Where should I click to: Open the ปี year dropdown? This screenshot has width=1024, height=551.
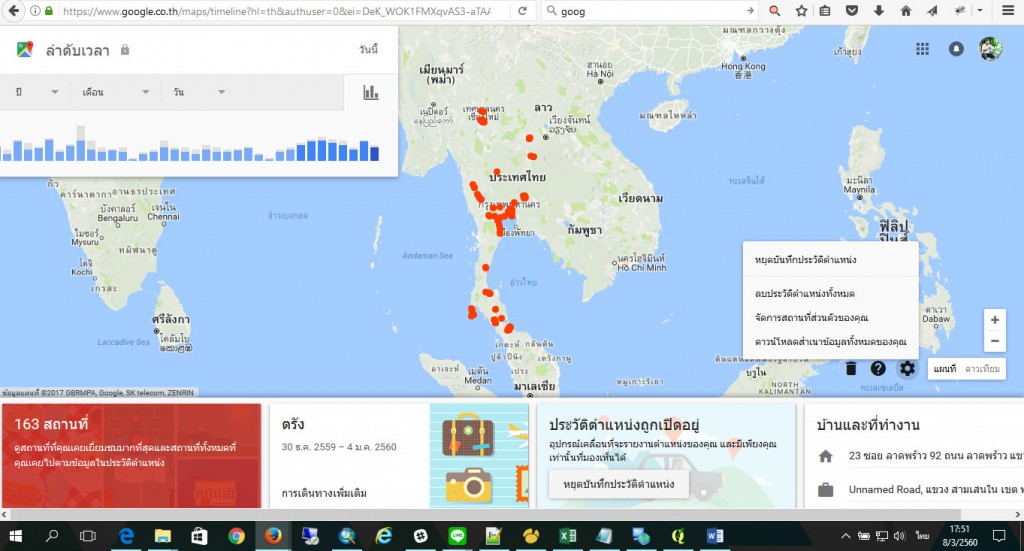36,92
